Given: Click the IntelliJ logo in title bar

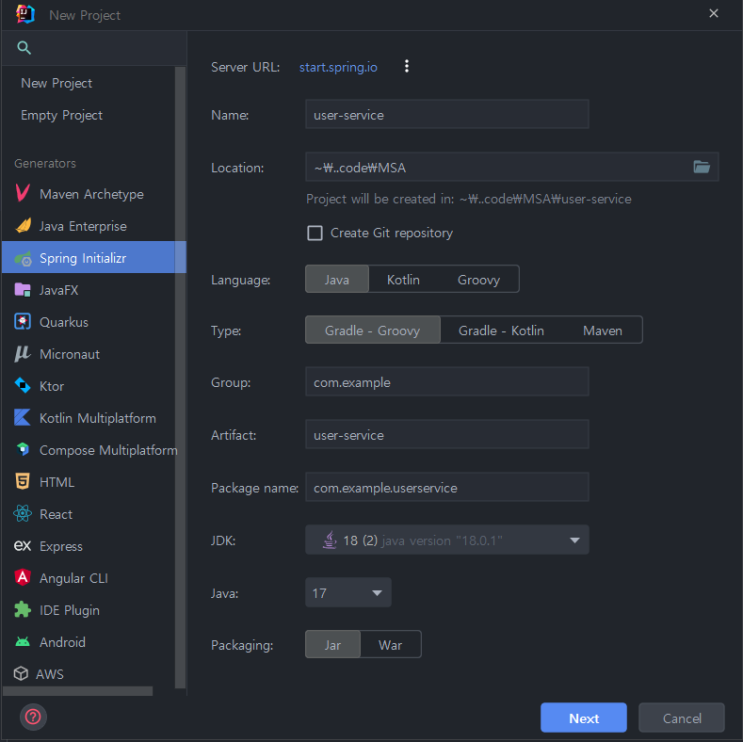Looking at the screenshot, I should 25,14.
